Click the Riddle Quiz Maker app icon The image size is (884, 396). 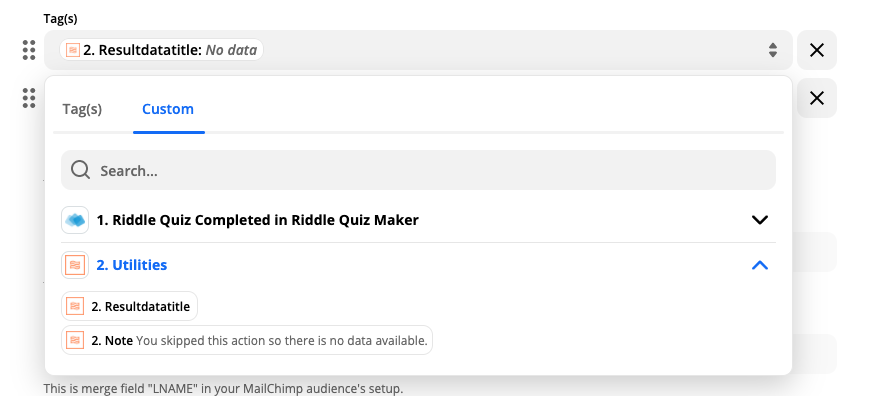(x=75, y=220)
